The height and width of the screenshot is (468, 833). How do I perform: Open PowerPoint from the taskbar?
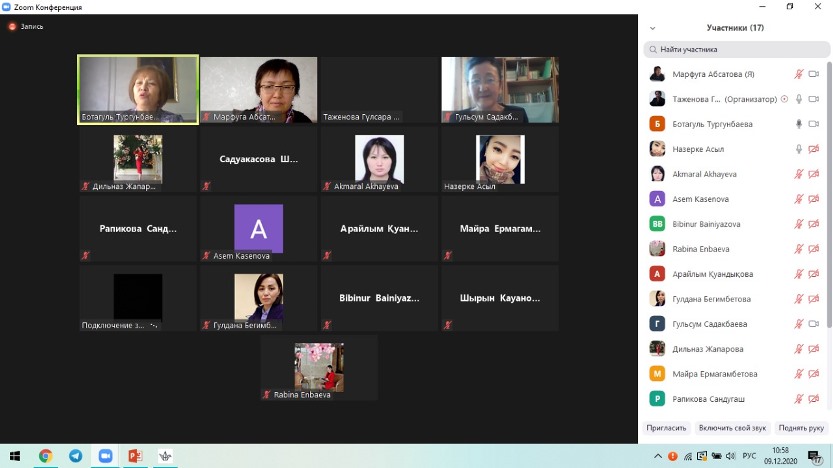click(135, 456)
